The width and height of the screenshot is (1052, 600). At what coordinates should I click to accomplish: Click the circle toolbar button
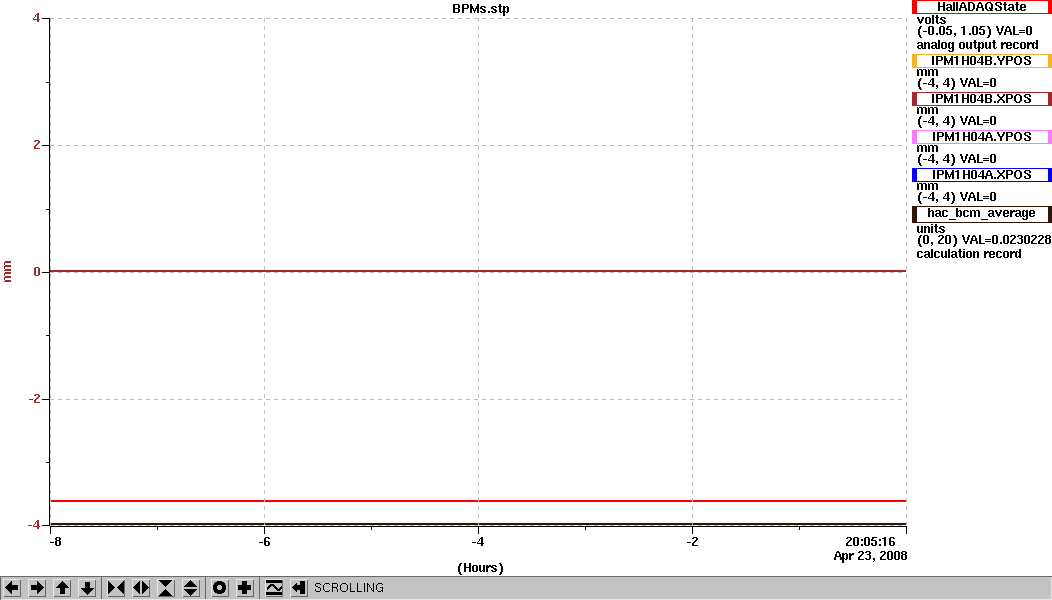(x=219, y=589)
